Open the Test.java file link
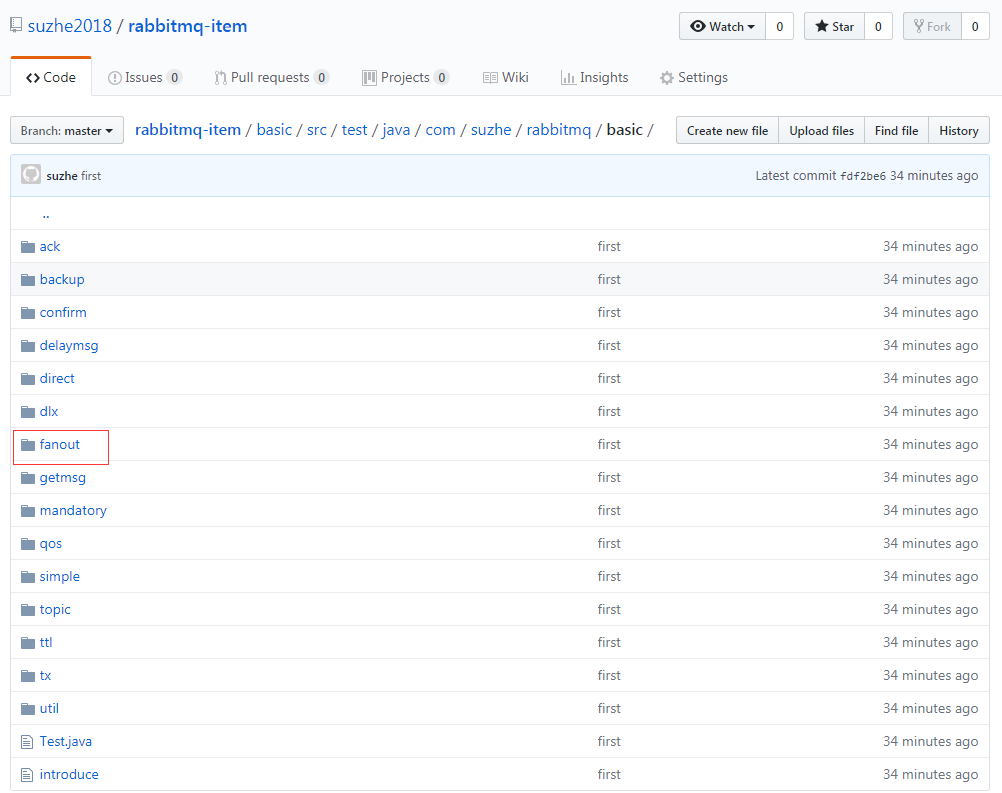Viewport: 1002px width, 793px height. pyautogui.click(x=66, y=742)
